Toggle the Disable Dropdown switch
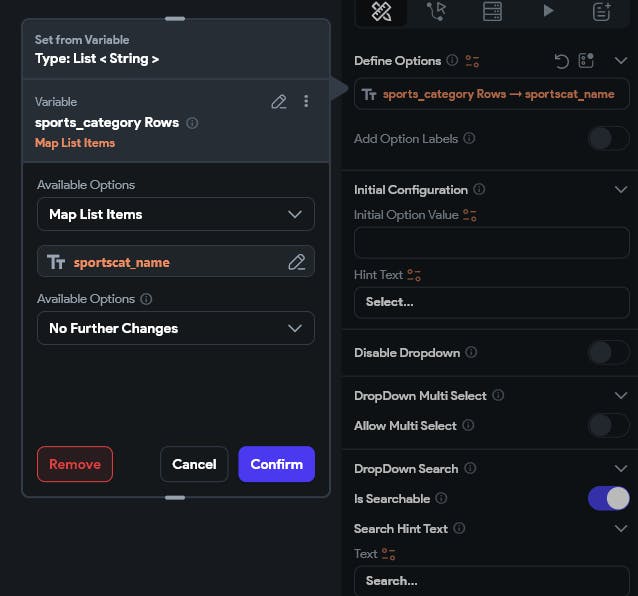 click(x=608, y=352)
